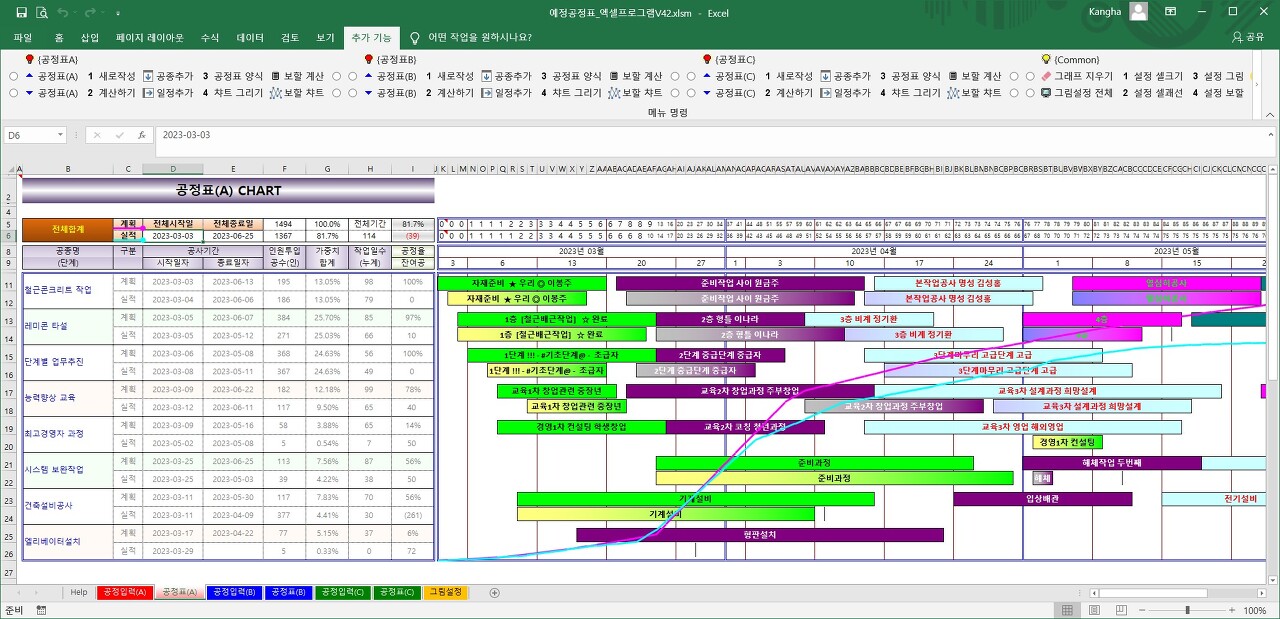Select radio button left of ▼ 공정표(A)
This screenshot has height=619, width=1280.
[x=13, y=93]
